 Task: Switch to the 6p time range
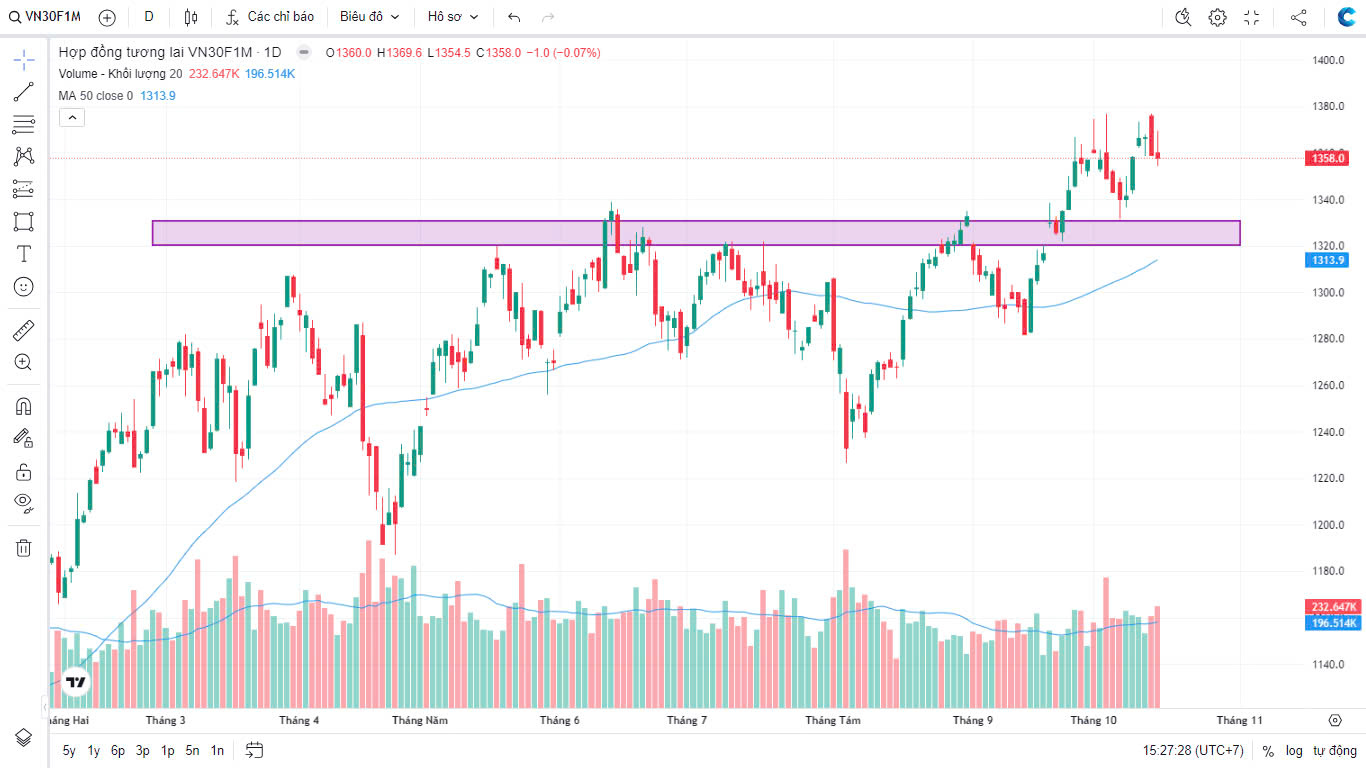coord(118,750)
